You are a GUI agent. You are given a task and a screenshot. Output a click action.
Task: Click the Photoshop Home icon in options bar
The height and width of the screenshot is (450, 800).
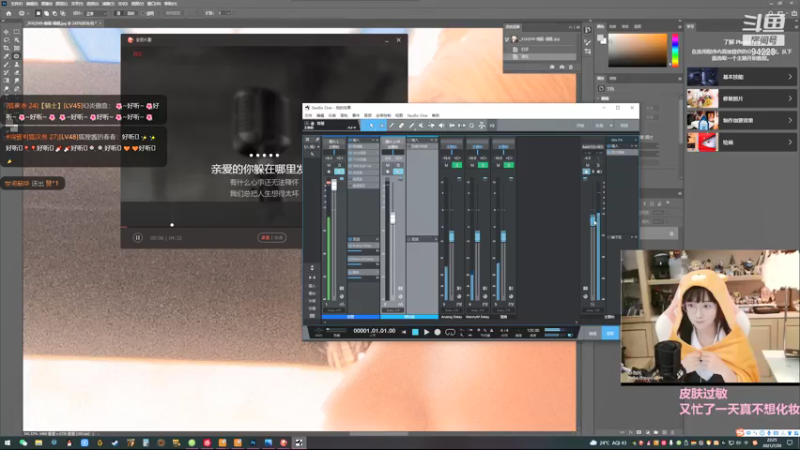(9, 13)
